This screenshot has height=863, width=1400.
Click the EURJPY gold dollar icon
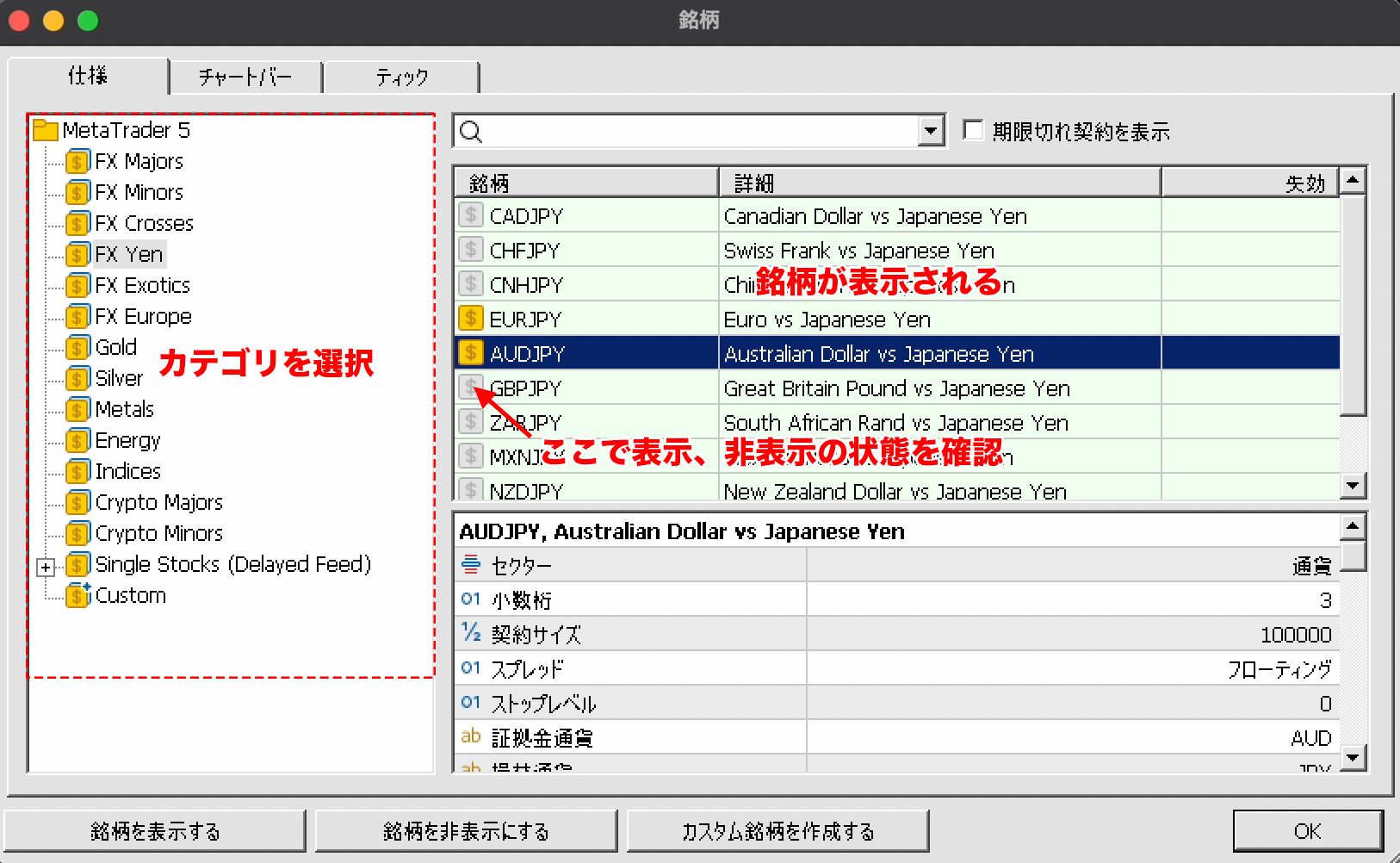click(471, 319)
